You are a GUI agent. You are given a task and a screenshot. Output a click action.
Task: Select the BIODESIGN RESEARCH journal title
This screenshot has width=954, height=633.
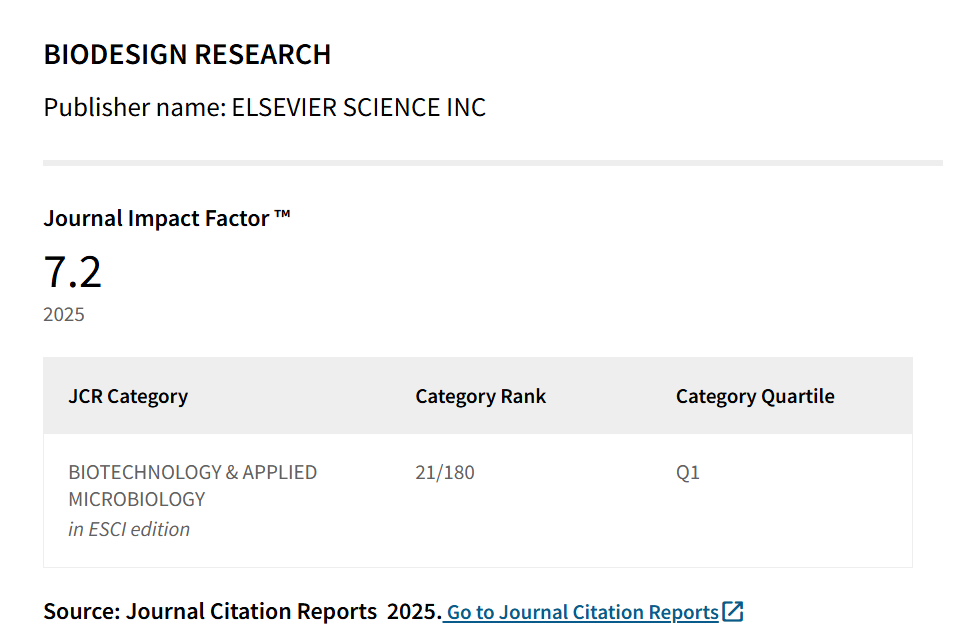(187, 55)
